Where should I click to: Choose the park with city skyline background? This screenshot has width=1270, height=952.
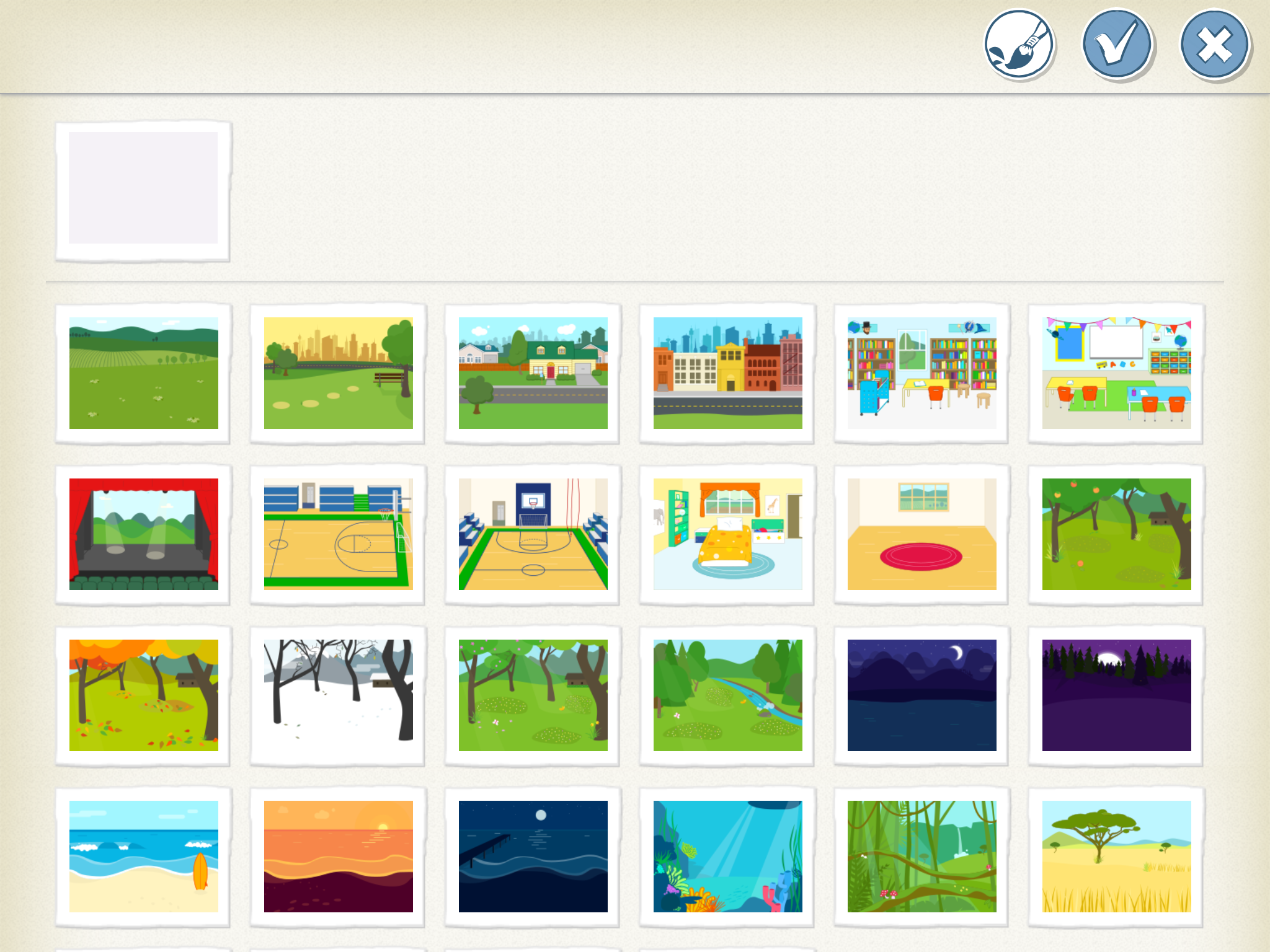click(x=338, y=373)
